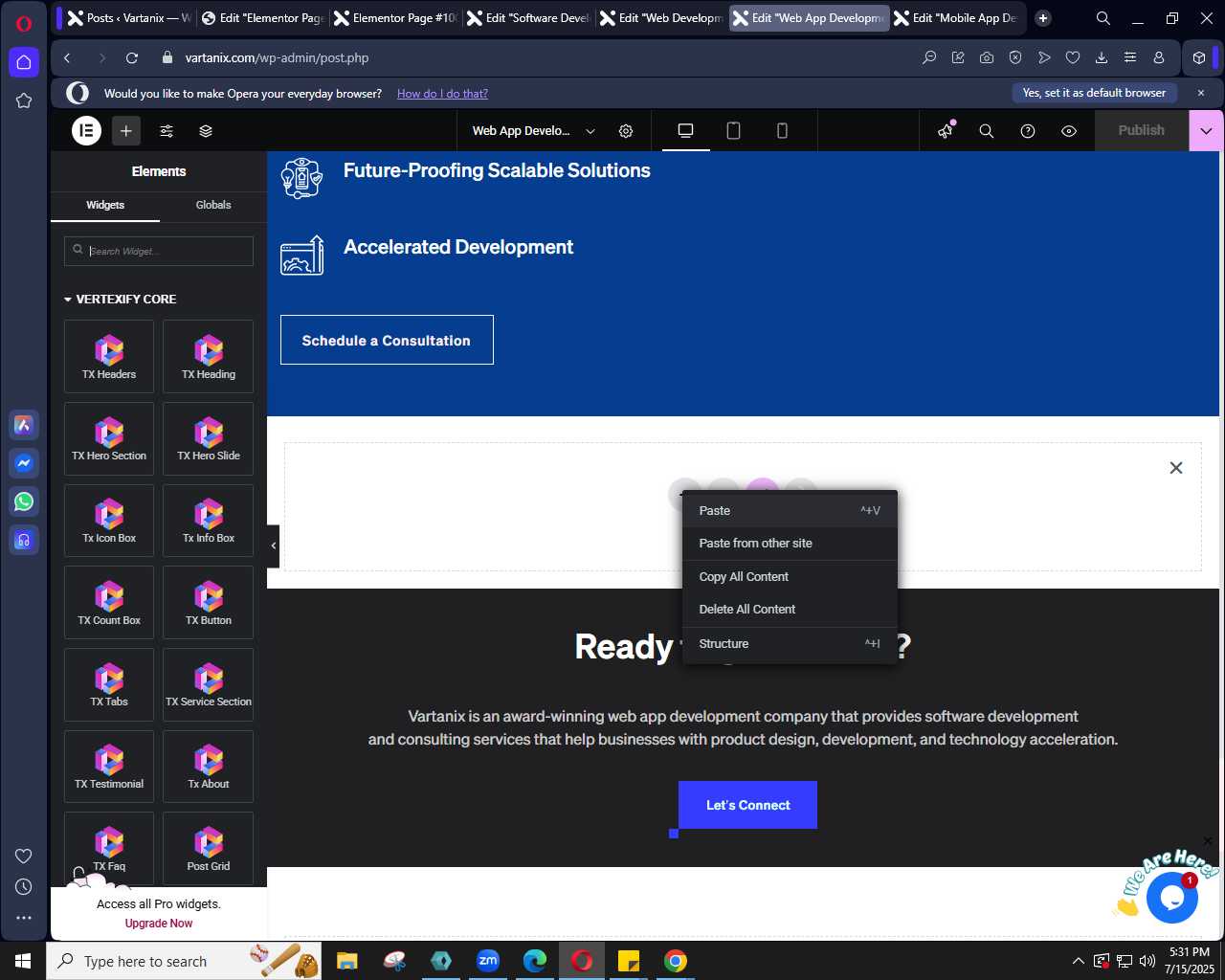Select the TX Testimonial widget
The width and height of the screenshot is (1225, 980).
pos(109,767)
